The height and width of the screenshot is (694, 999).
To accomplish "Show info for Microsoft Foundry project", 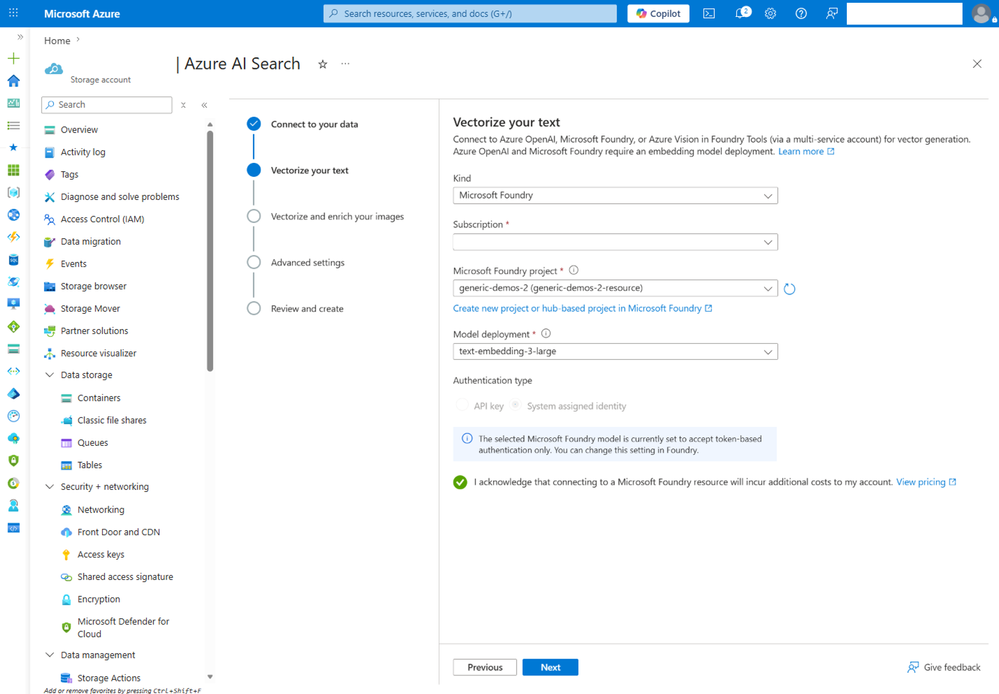I will click(x=573, y=270).
